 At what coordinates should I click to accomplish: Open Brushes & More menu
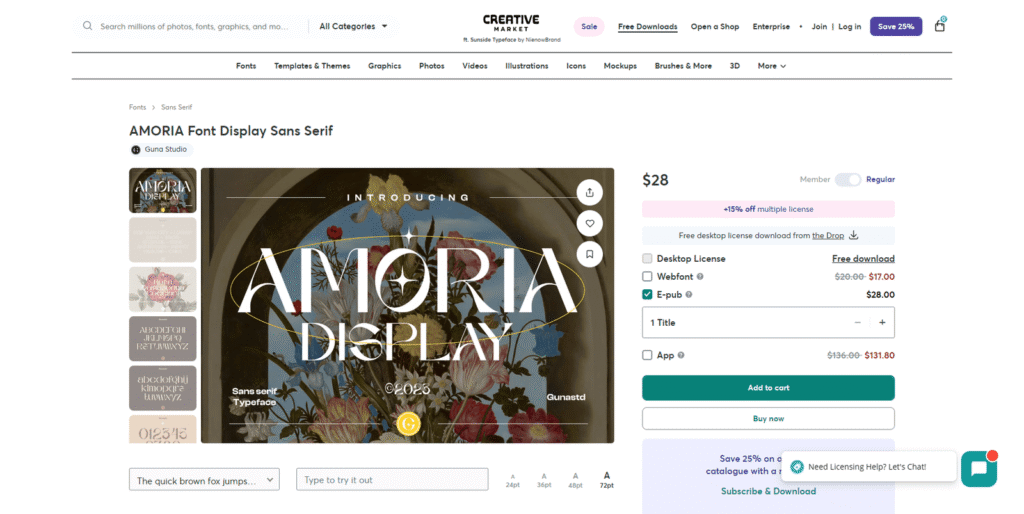[x=683, y=66]
